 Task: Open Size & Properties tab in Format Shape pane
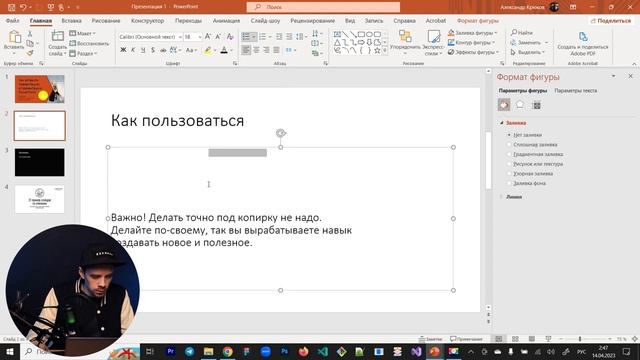point(537,105)
